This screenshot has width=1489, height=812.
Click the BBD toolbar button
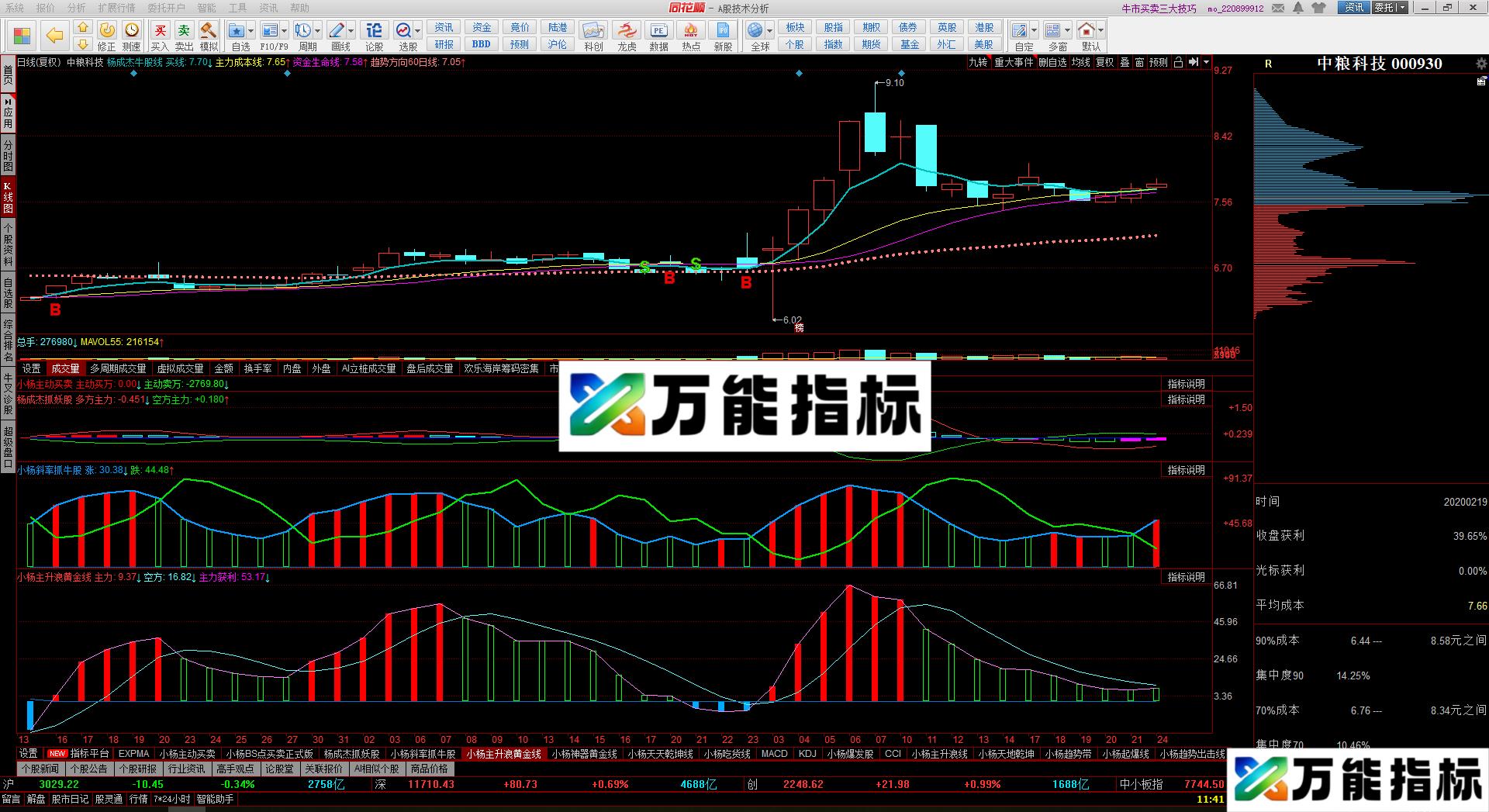480,43
